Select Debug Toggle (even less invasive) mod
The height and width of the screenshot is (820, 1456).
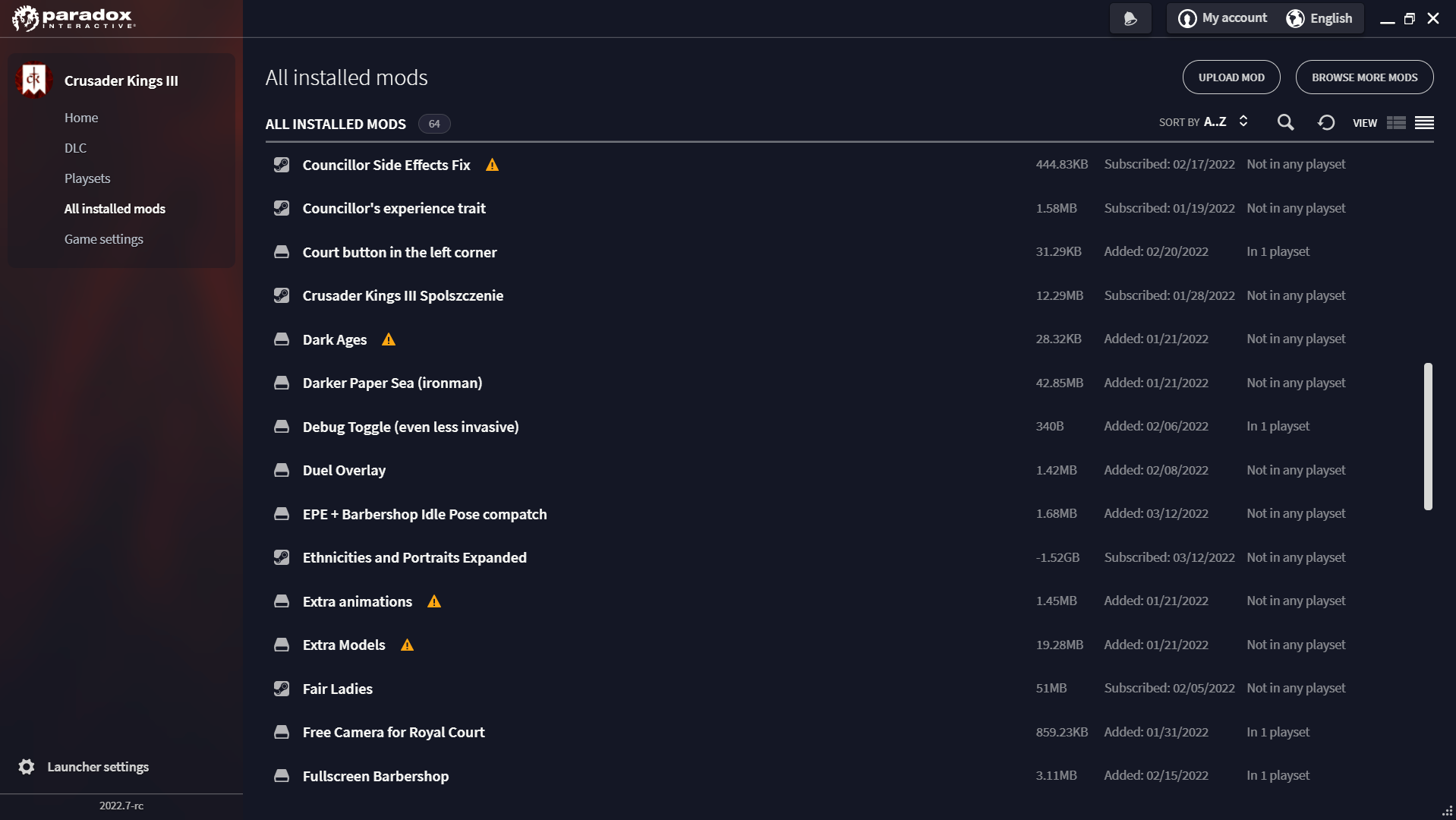point(411,427)
